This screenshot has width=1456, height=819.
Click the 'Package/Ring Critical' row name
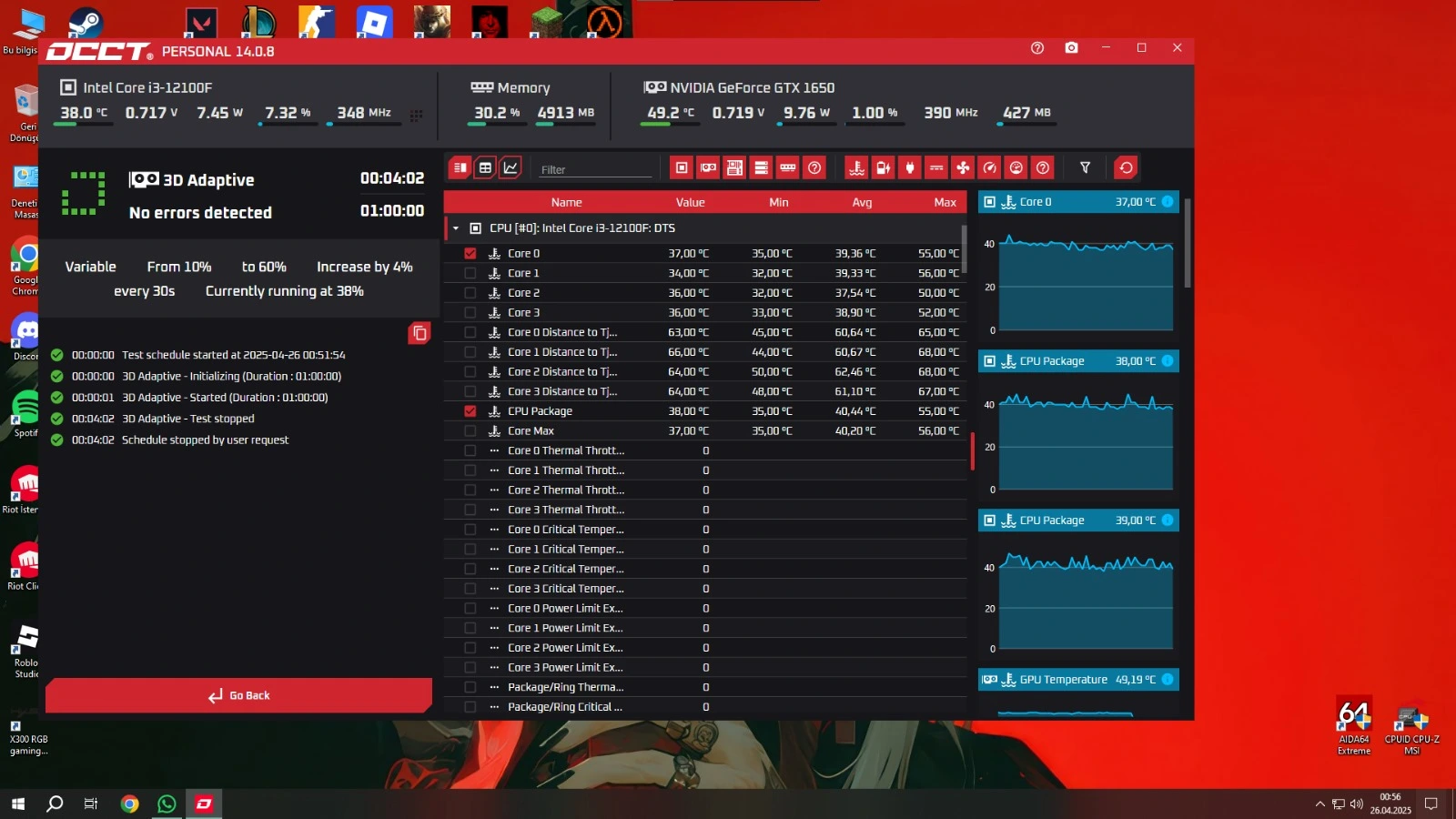pyautogui.click(x=565, y=707)
